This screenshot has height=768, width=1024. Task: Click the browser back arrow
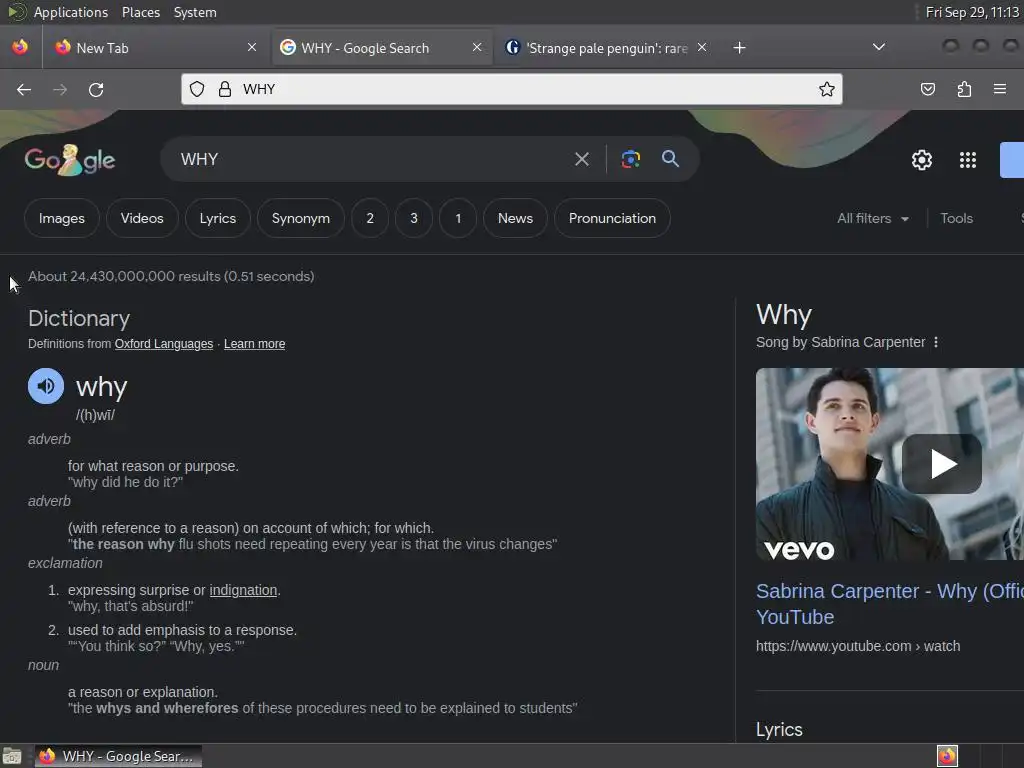click(x=24, y=89)
